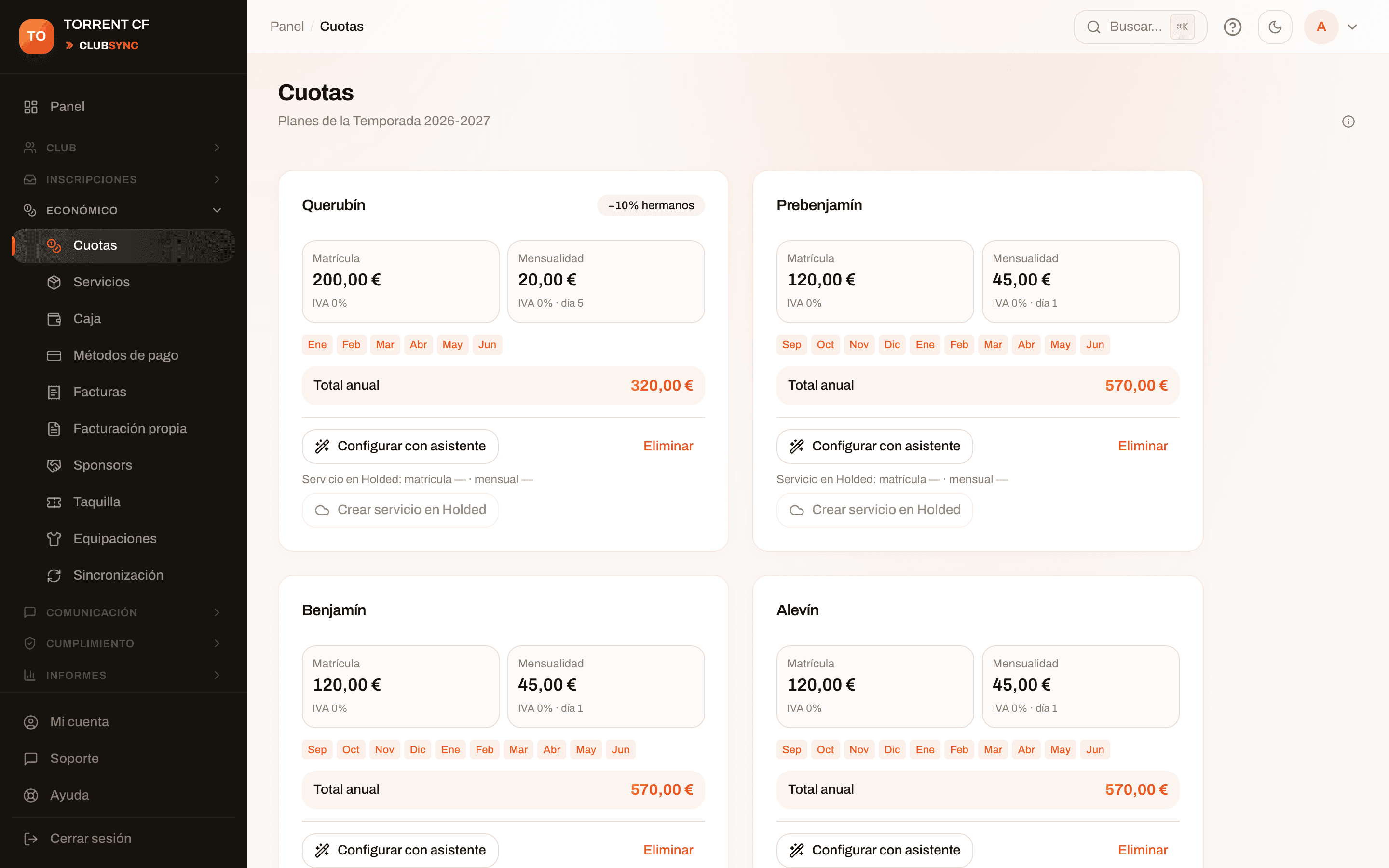Click the cloud icon in Prebenjamín Holded button

797,510
